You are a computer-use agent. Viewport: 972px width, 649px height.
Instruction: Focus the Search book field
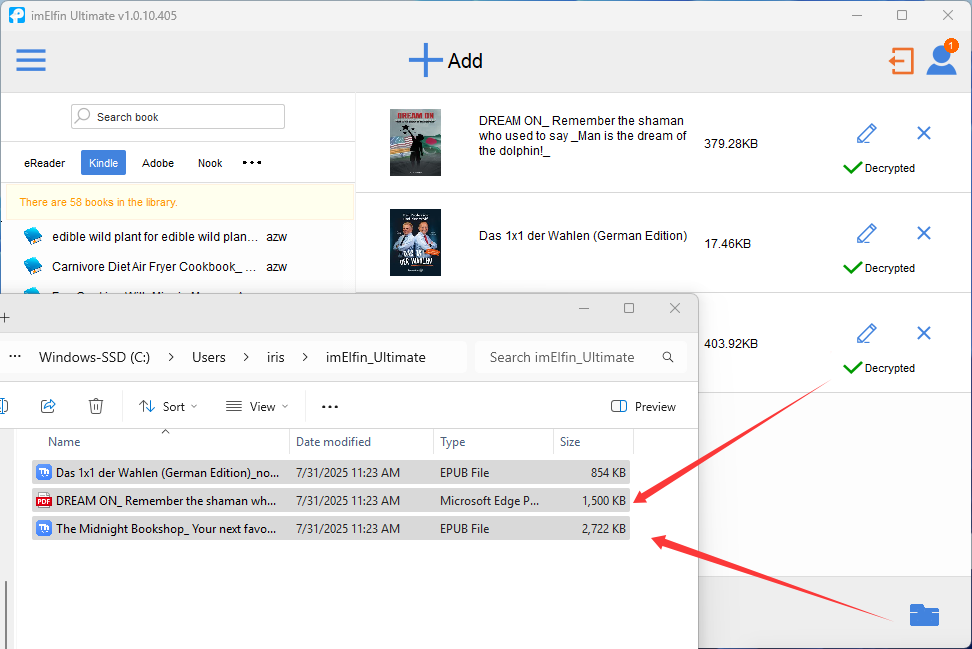coord(178,117)
